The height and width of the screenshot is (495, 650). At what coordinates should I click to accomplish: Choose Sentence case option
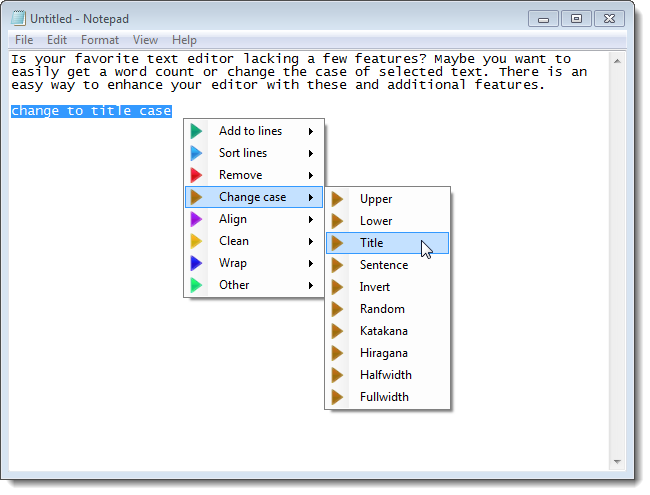point(387,265)
